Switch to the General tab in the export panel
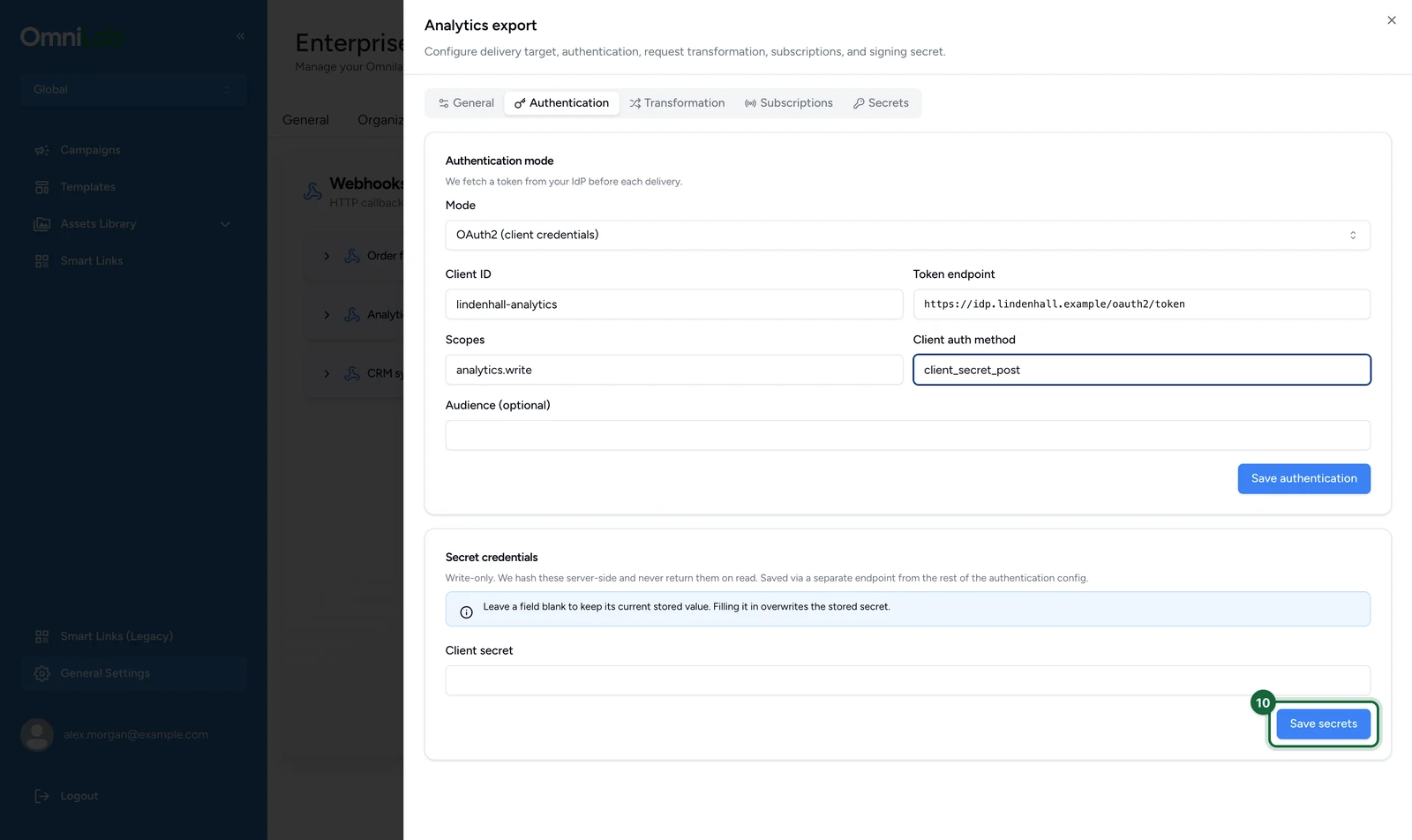1412x840 pixels. pos(466,103)
